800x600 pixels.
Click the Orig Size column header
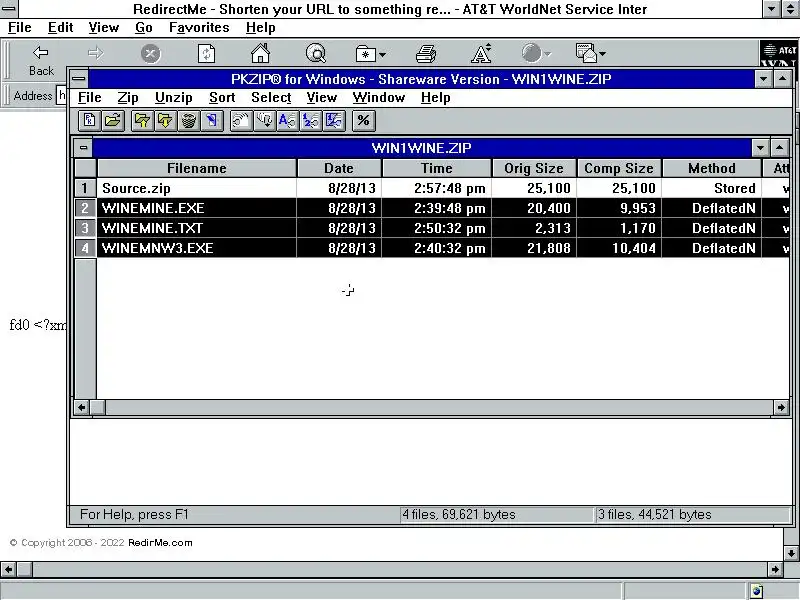[534, 168]
